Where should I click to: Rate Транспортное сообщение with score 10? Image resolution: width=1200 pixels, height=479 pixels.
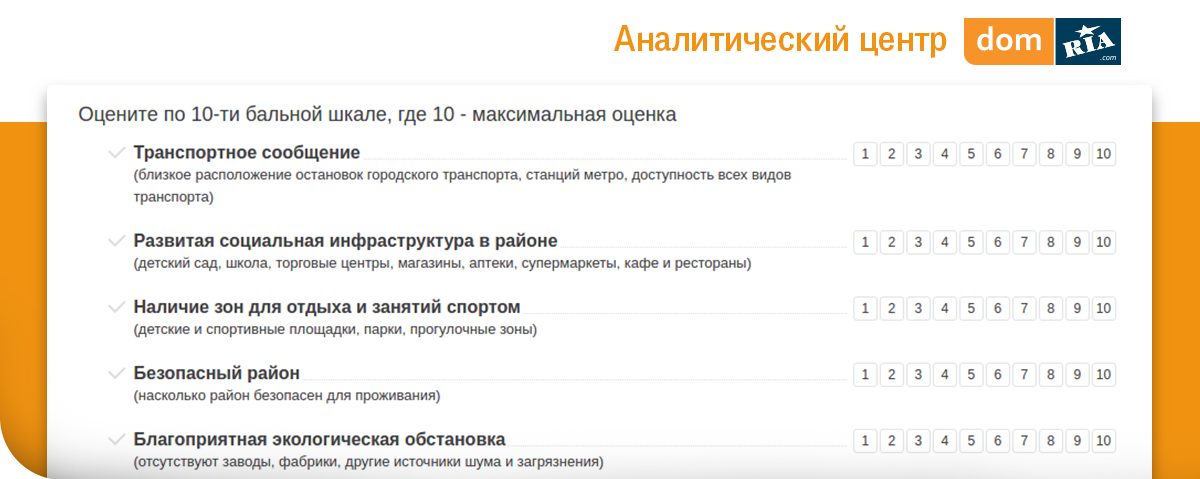tap(1103, 154)
